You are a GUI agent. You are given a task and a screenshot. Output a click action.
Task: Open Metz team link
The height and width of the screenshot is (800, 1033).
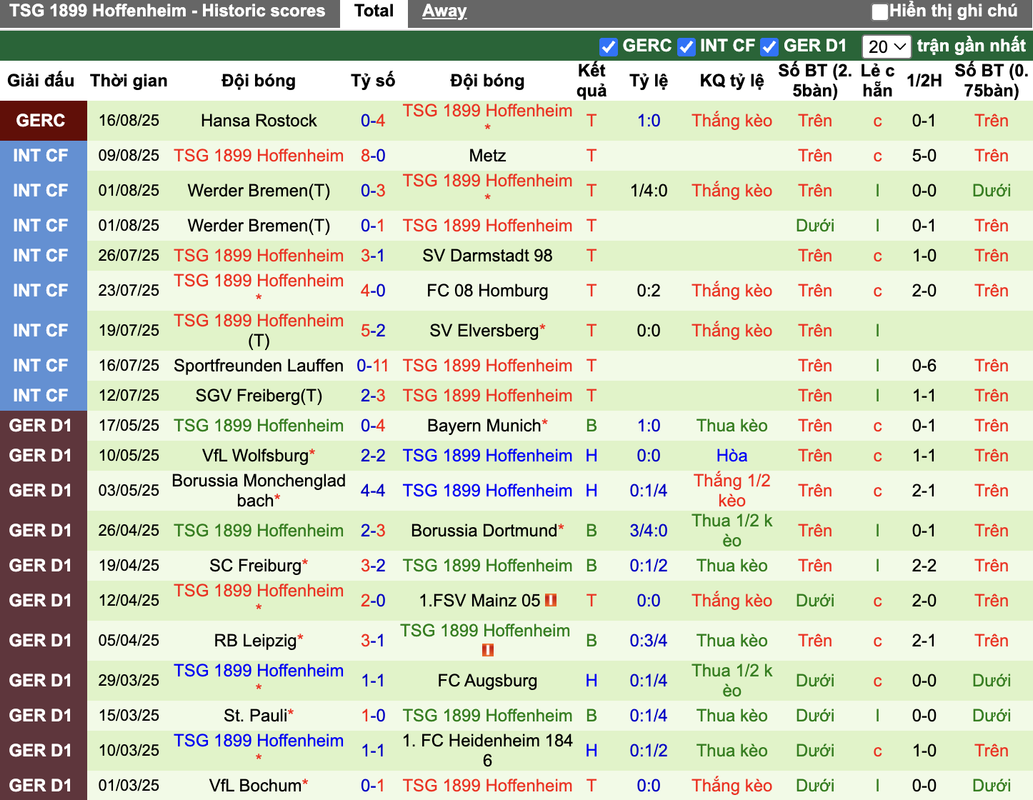[488, 156]
